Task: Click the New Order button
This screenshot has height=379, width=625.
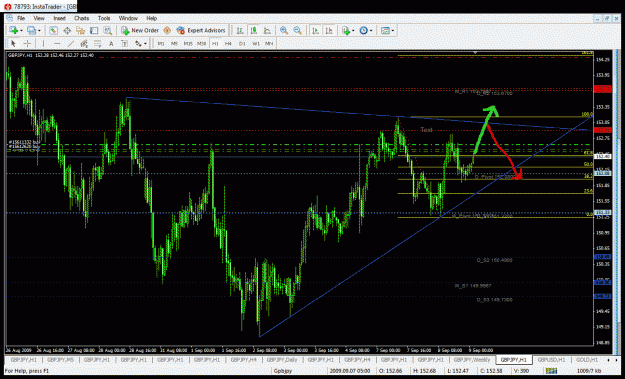Action: click(x=140, y=30)
